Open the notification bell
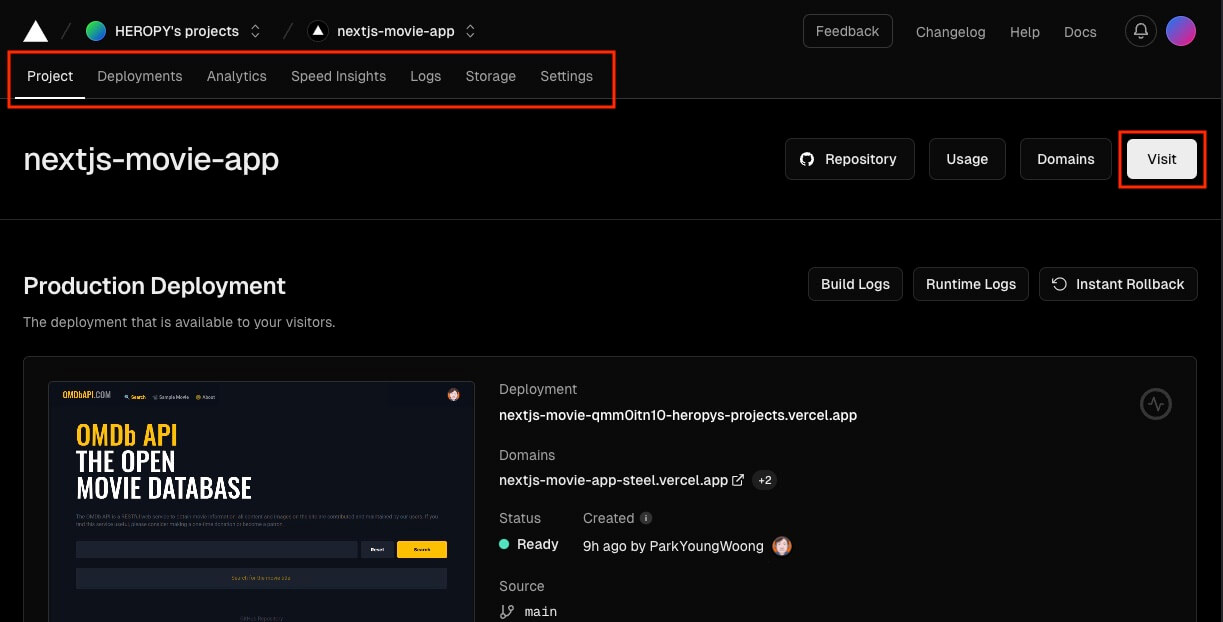The image size is (1223, 622). point(1140,31)
